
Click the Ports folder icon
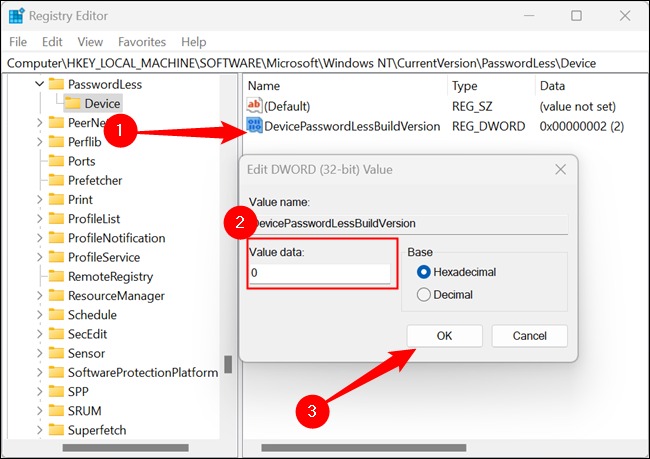(x=56, y=161)
